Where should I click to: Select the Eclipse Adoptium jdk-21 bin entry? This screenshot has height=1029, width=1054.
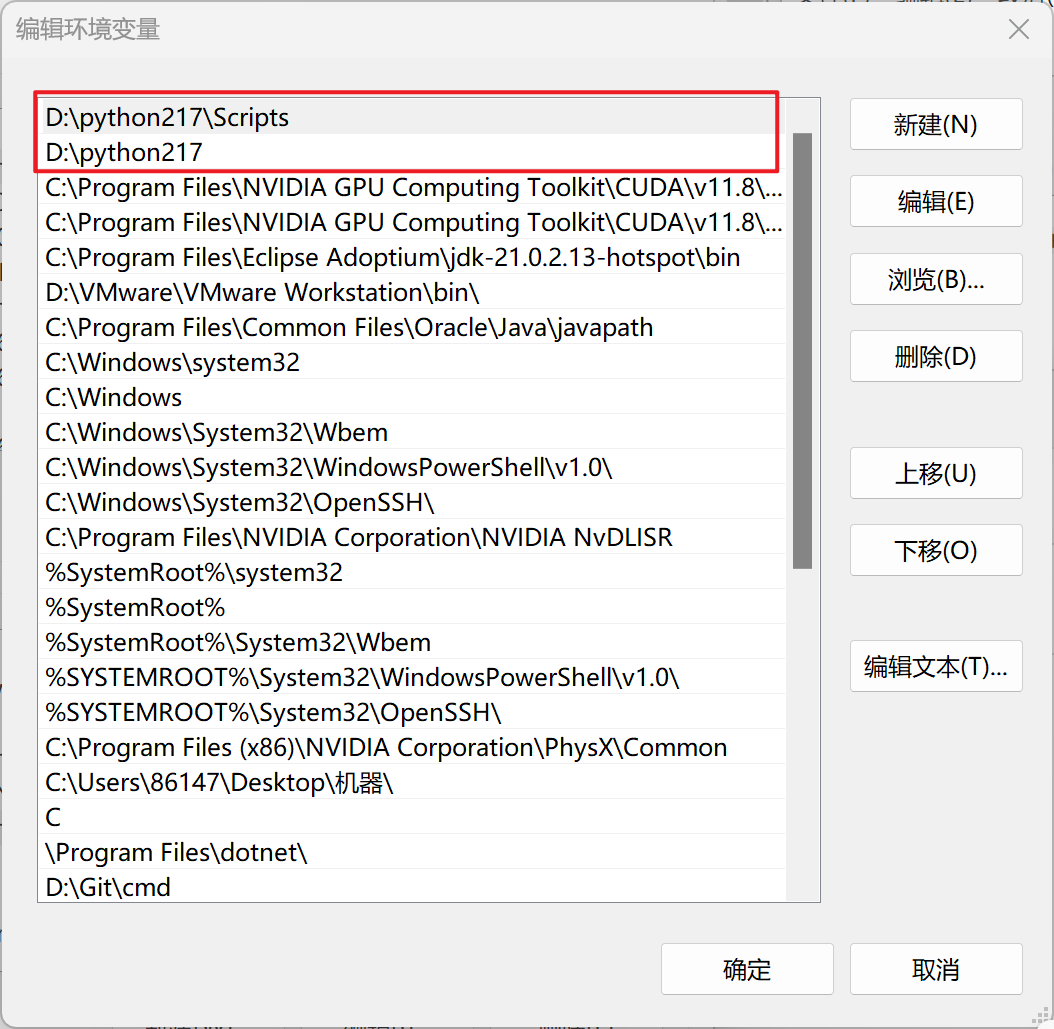[x=392, y=258]
